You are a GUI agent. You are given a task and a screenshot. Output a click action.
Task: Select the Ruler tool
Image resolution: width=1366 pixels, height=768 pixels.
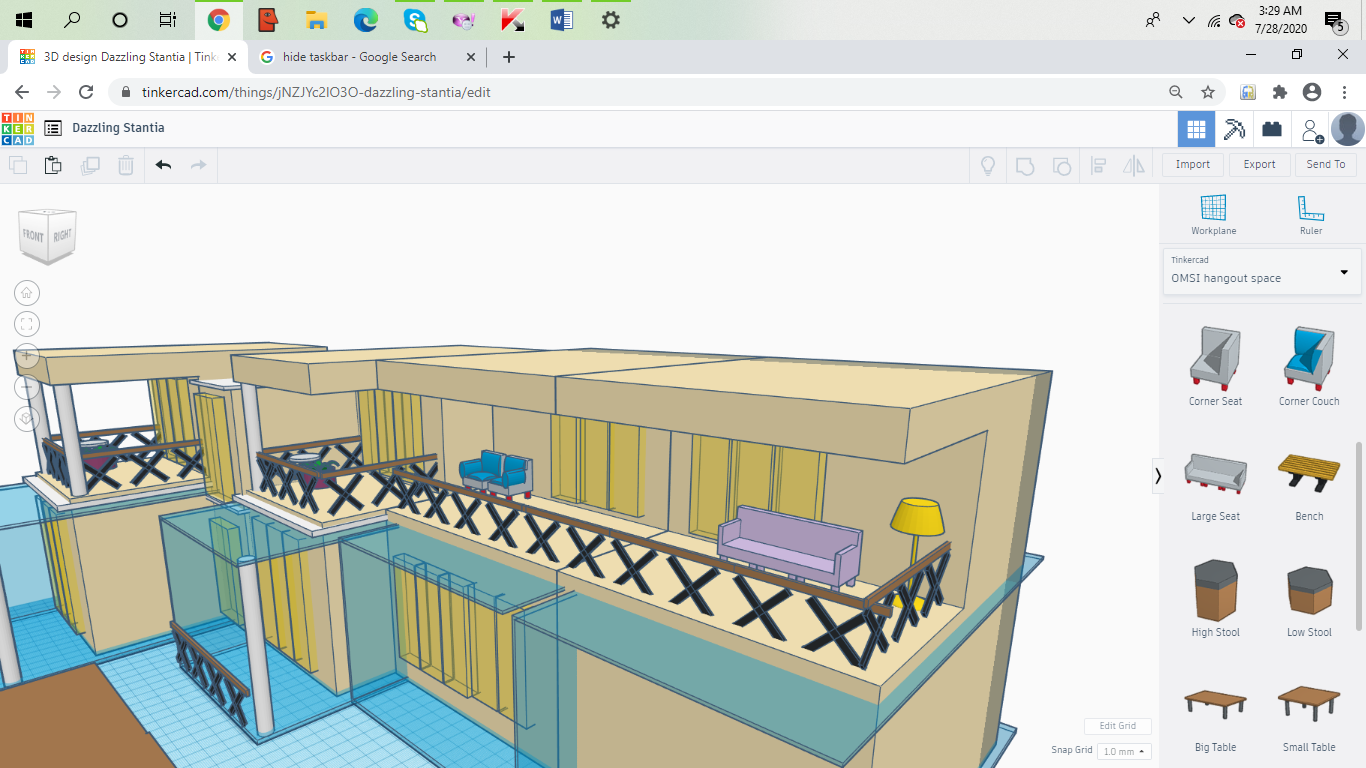1311,215
